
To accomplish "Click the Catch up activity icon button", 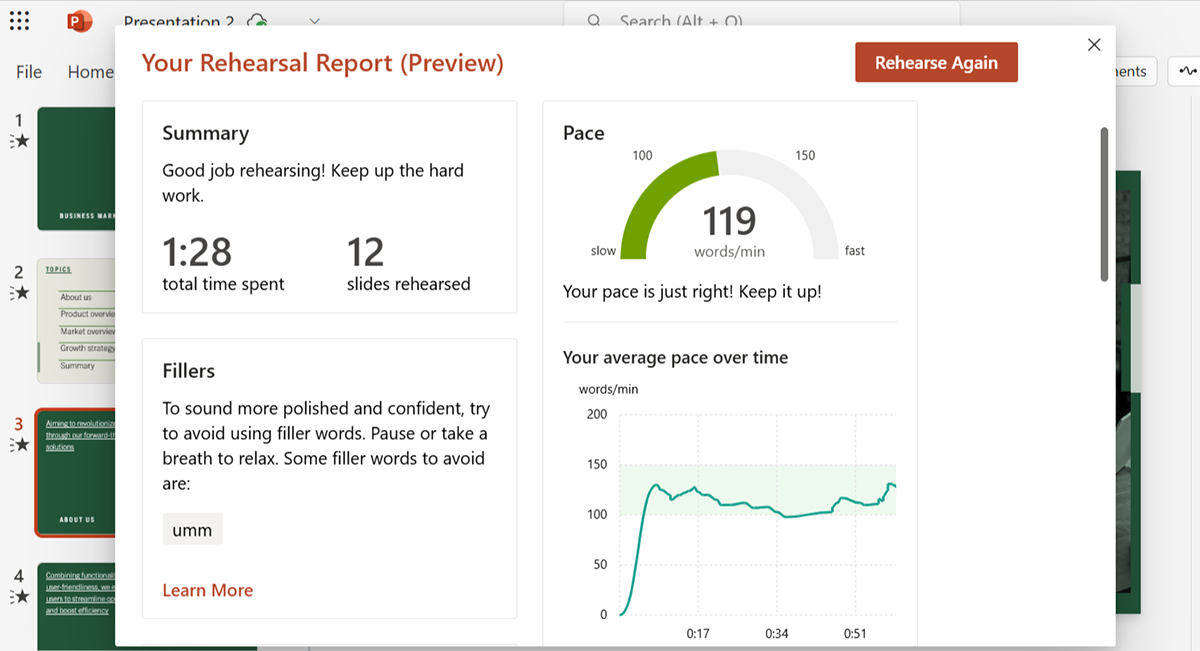I will [x=1187, y=71].
